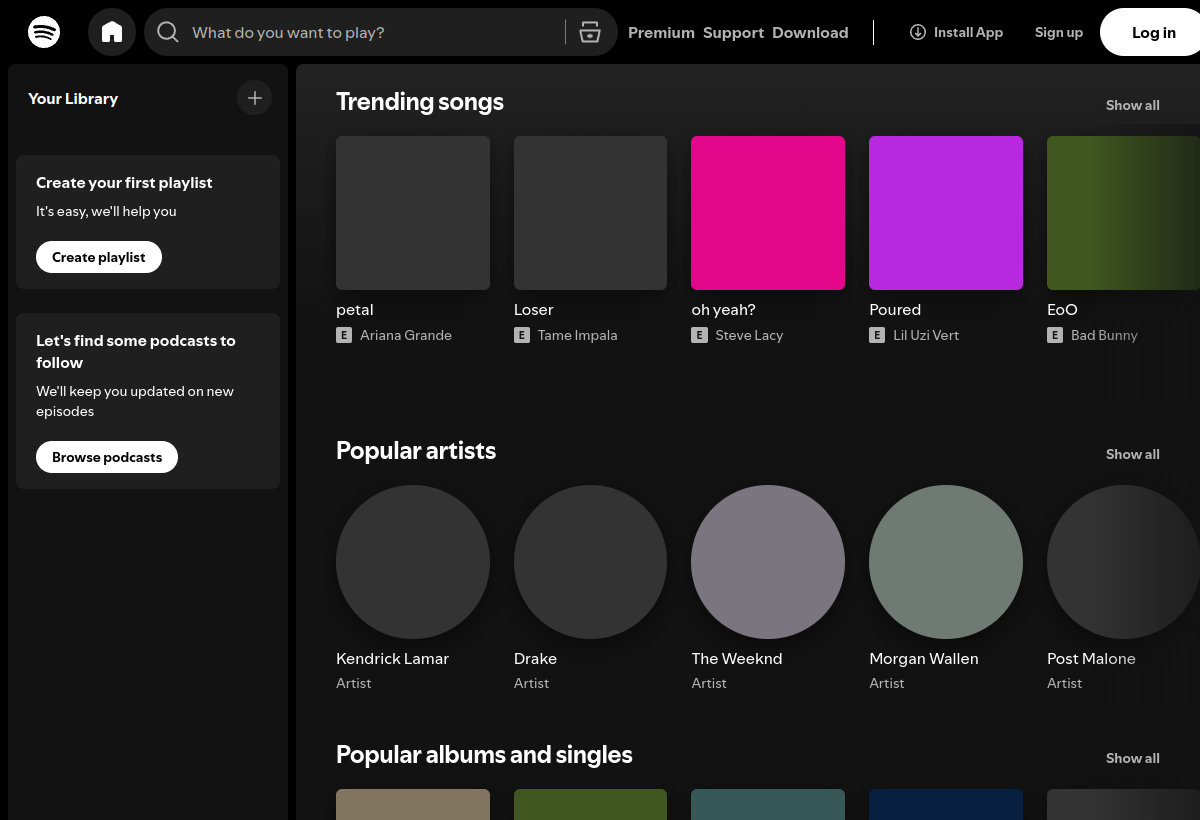Click the 'Poured' song title

895,310
